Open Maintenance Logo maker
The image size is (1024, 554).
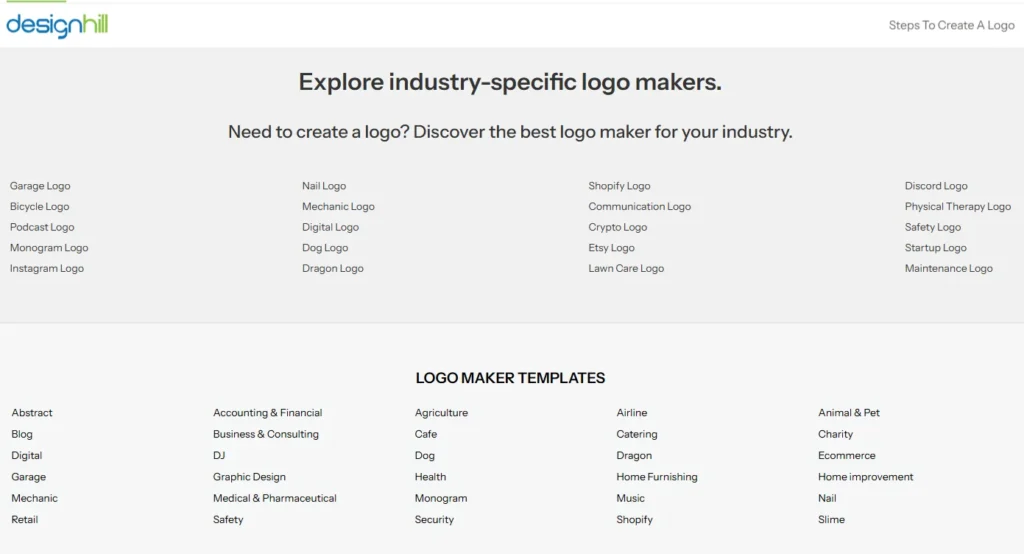coord(948,269)
